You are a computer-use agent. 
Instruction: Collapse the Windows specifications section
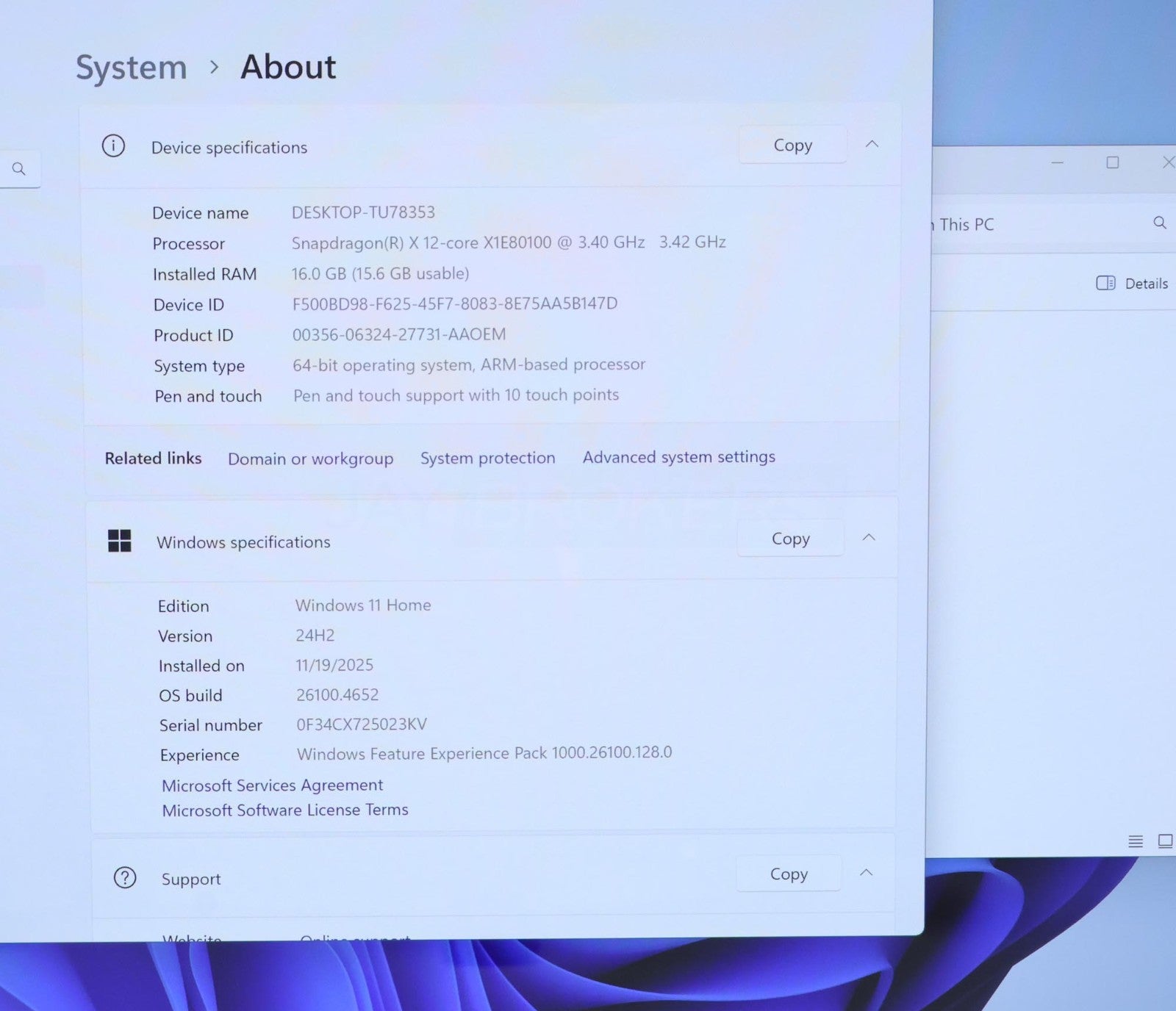[869, 538]
